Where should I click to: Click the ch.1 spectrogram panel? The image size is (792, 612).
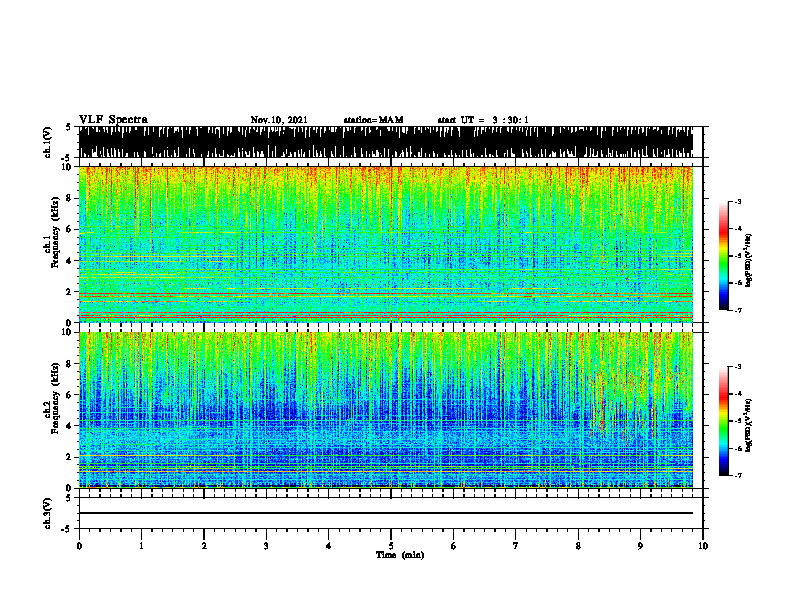tap(386, 244)
